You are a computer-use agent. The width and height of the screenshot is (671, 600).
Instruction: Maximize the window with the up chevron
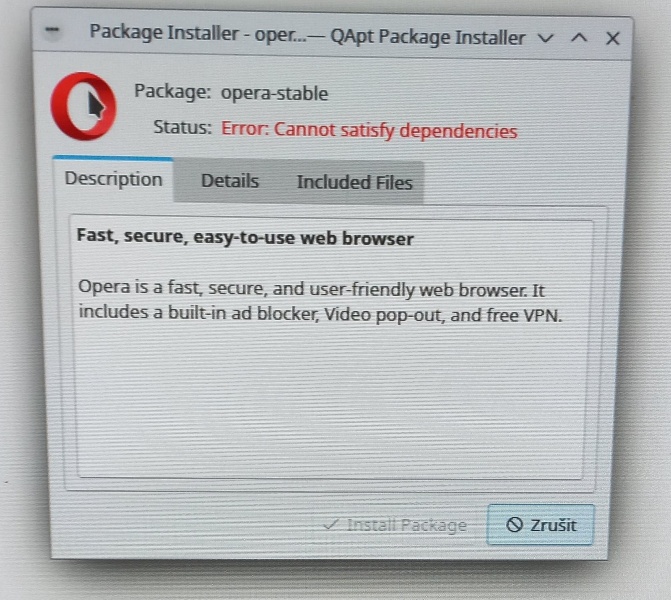tap(579, 38)
